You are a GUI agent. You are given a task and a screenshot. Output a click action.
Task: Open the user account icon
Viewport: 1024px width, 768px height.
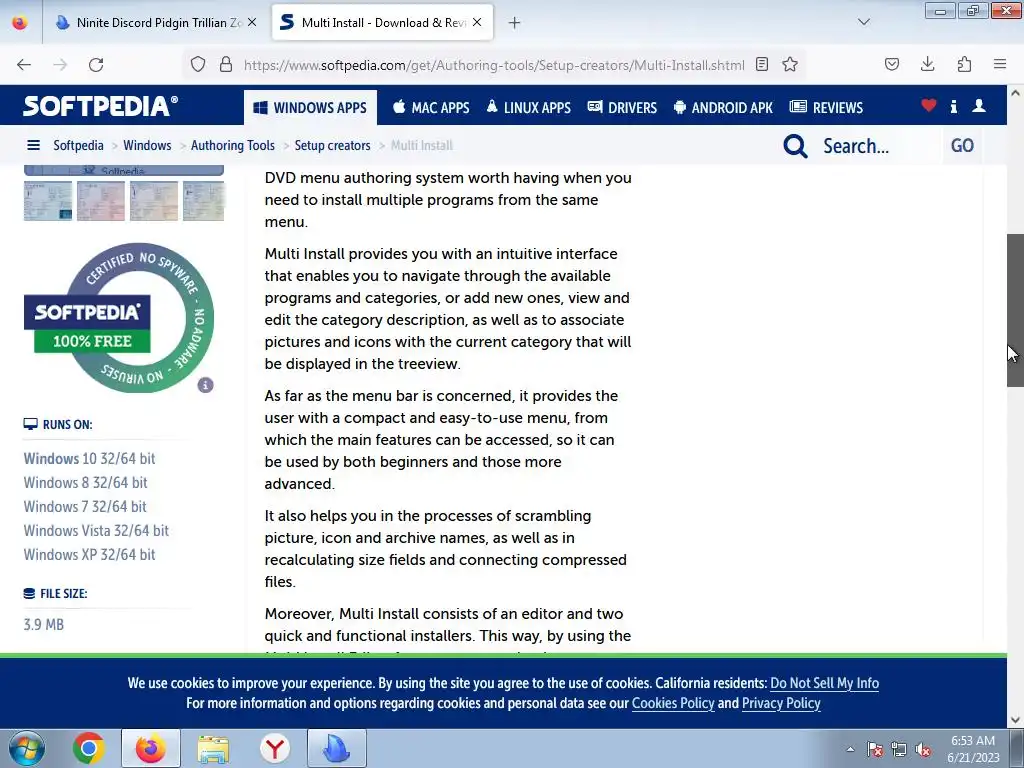tap(979, 106)
